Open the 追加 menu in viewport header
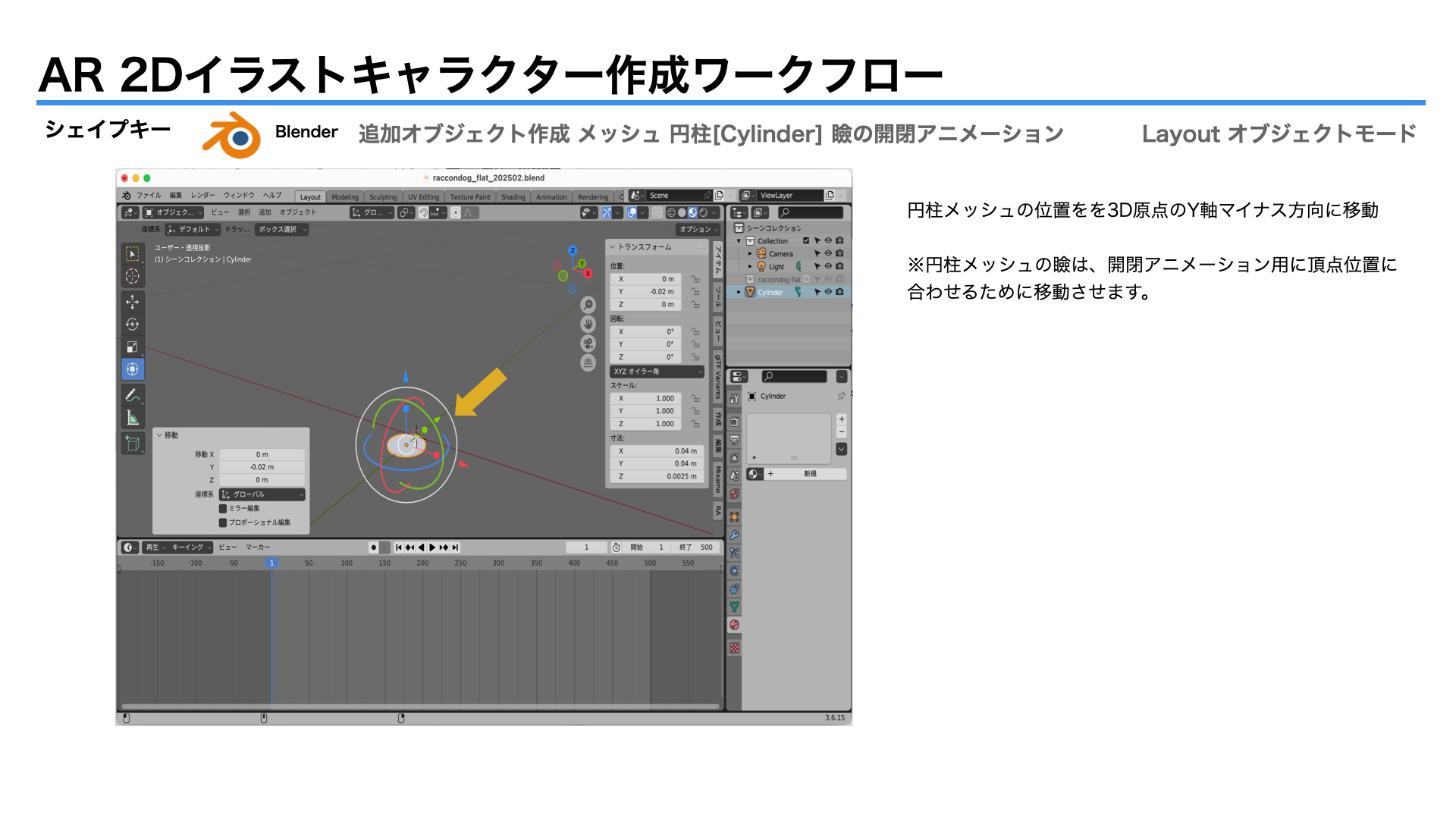The height and width of the screenshot is (819, 1456). (265, 212)
